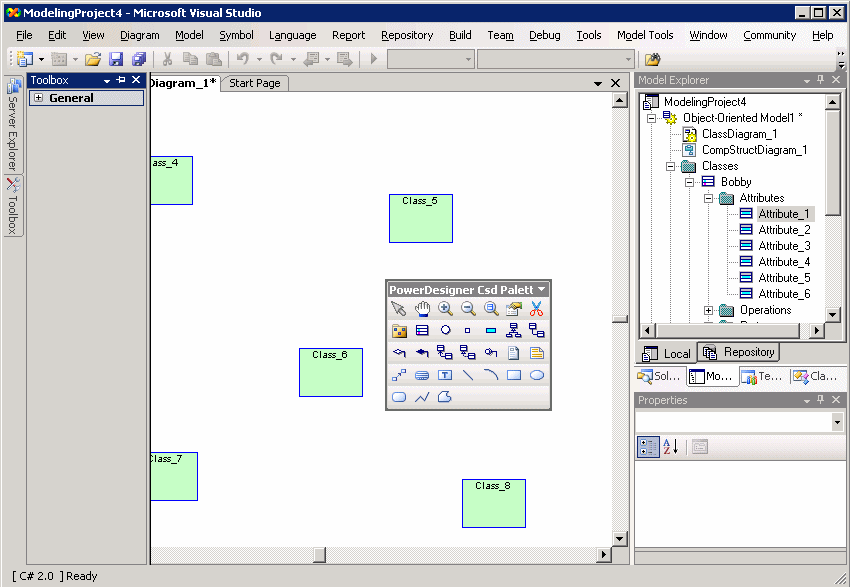Pick the small square Port tool
Viewport: 850px width, 587px height.
(x=467, y=331)
